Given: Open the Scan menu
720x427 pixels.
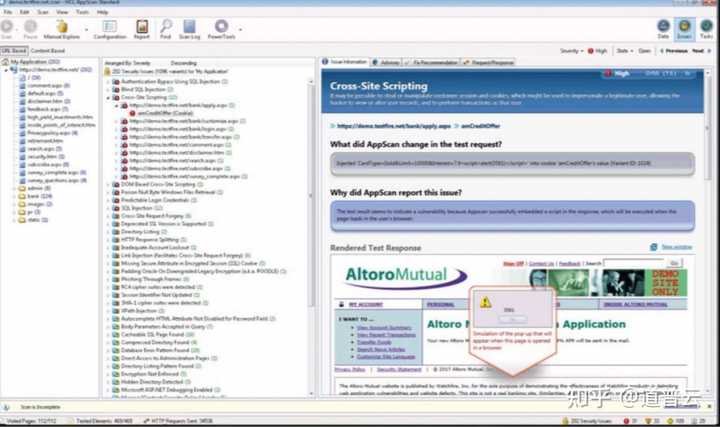Looking at the screenshot, I should pos(43,12).
